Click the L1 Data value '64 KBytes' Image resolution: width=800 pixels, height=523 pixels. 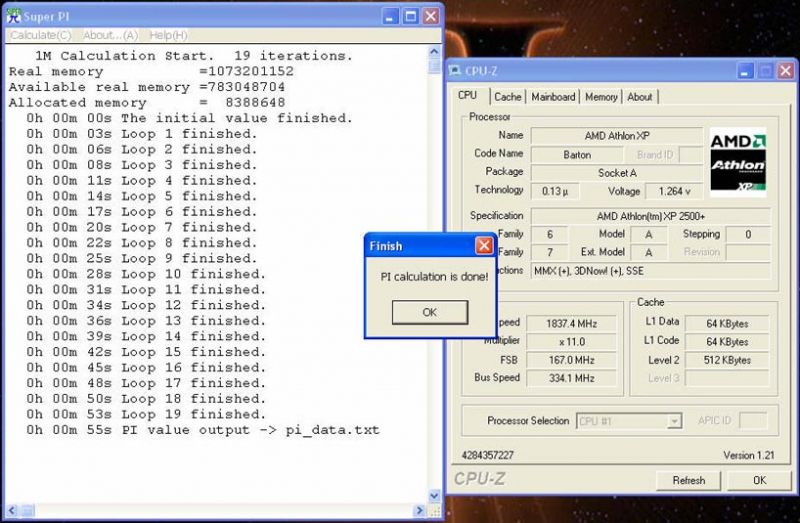727,323
